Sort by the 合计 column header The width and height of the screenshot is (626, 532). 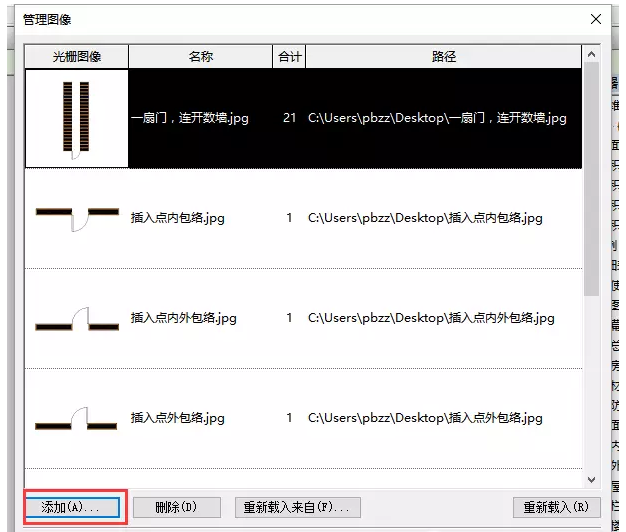coord(289,57)
